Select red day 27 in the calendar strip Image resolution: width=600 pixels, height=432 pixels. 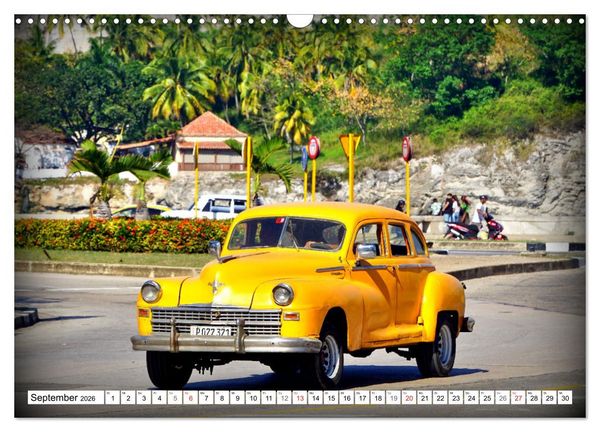pos(518,398)
